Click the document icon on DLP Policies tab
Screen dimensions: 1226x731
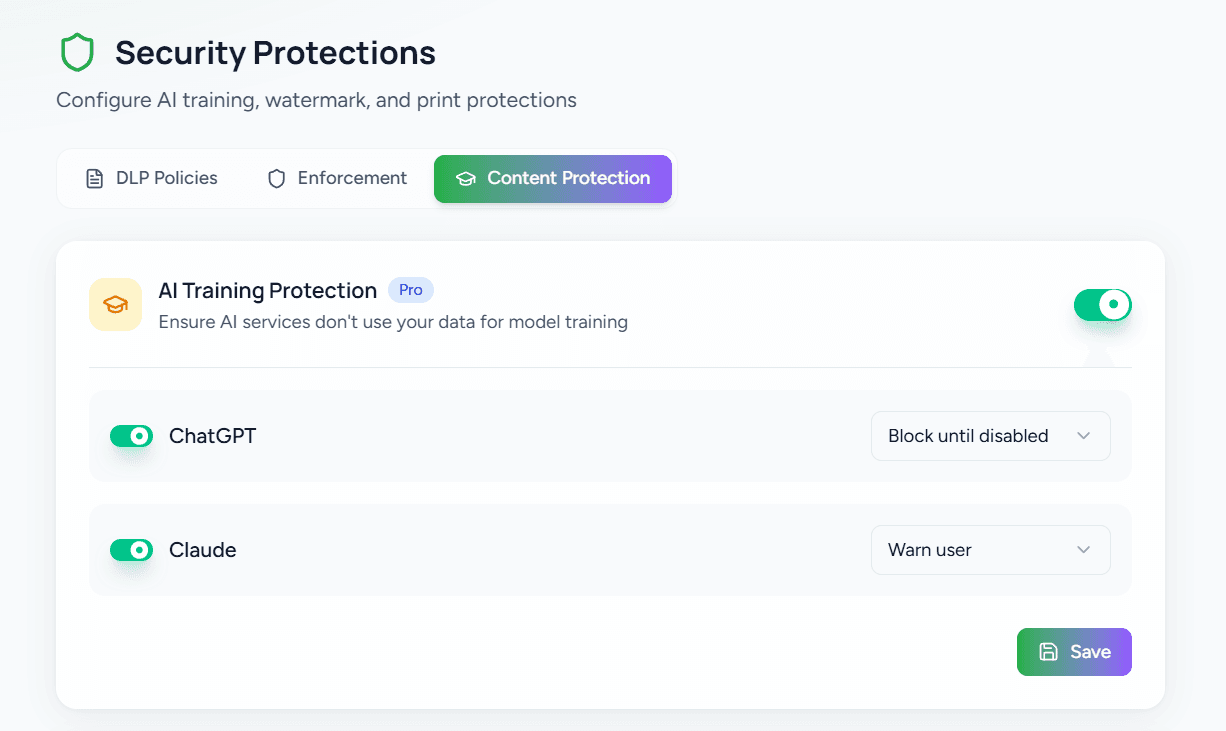point(95,177)
